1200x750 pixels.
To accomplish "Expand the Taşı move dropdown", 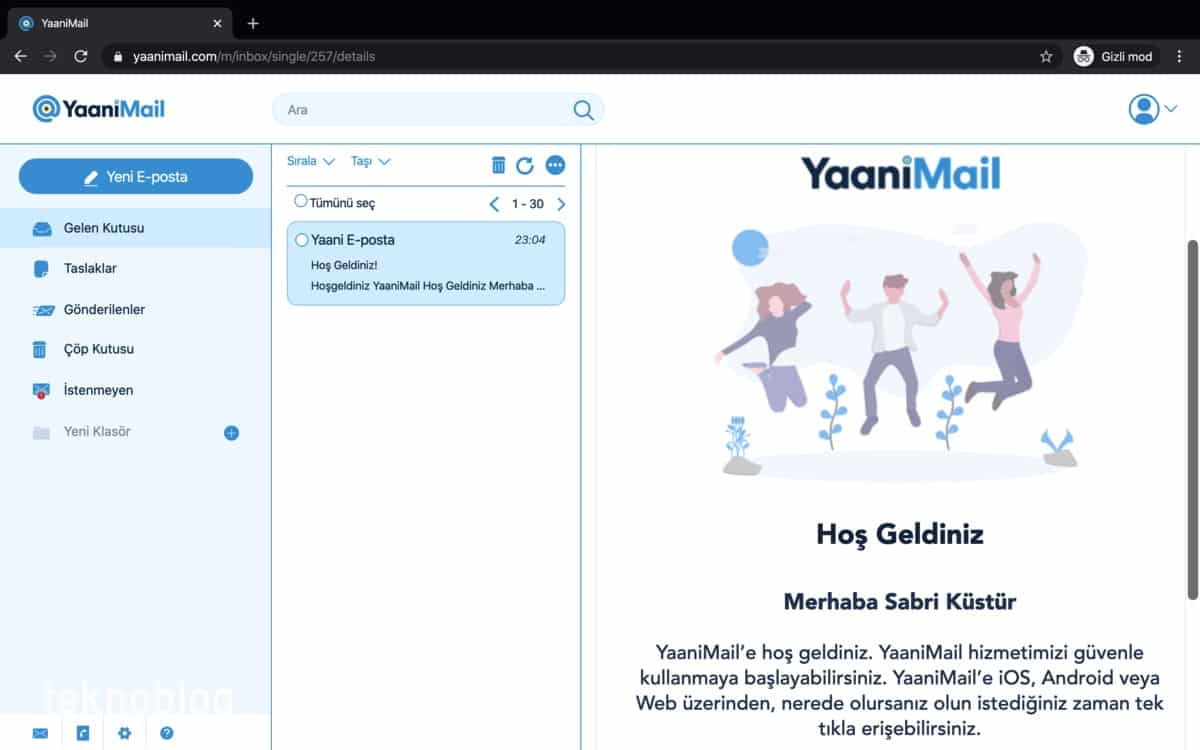I will 371,161.
